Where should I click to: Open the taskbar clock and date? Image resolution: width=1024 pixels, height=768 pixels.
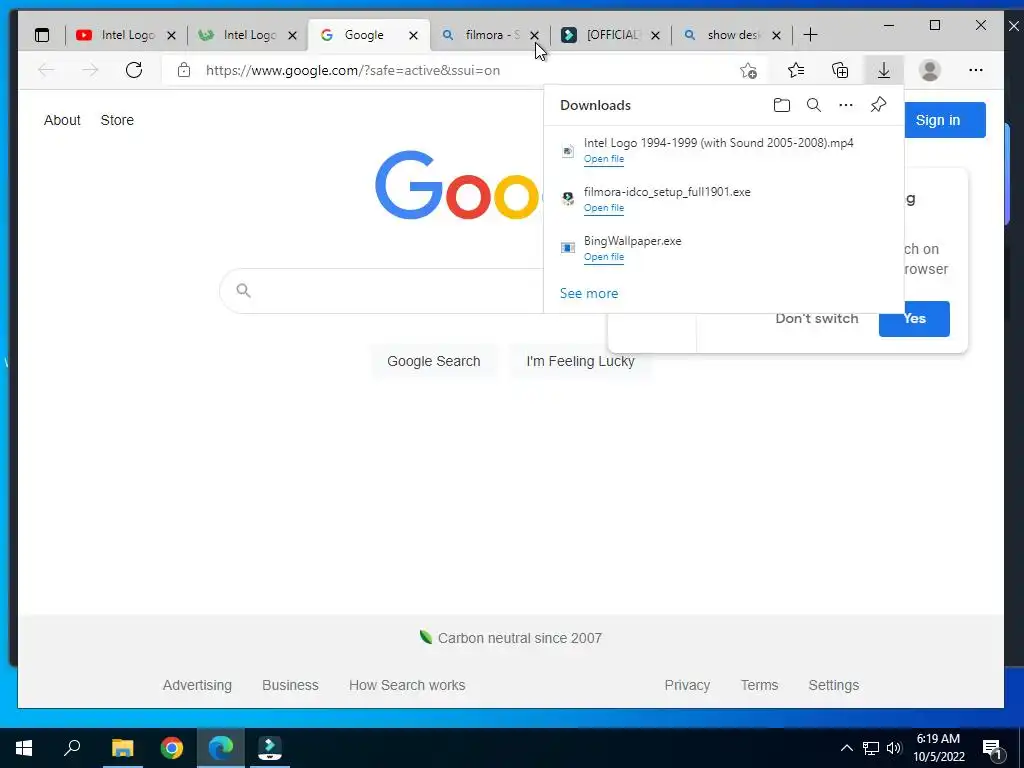pyautogui.click(x=938, y=748)
